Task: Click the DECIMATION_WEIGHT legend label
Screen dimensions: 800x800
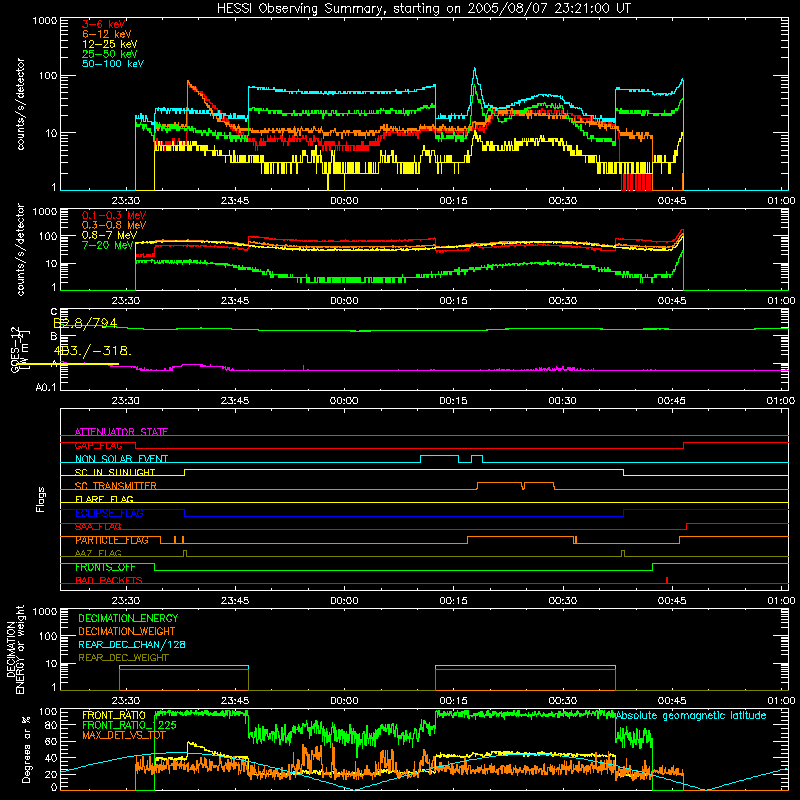Action: pos(127,632)
